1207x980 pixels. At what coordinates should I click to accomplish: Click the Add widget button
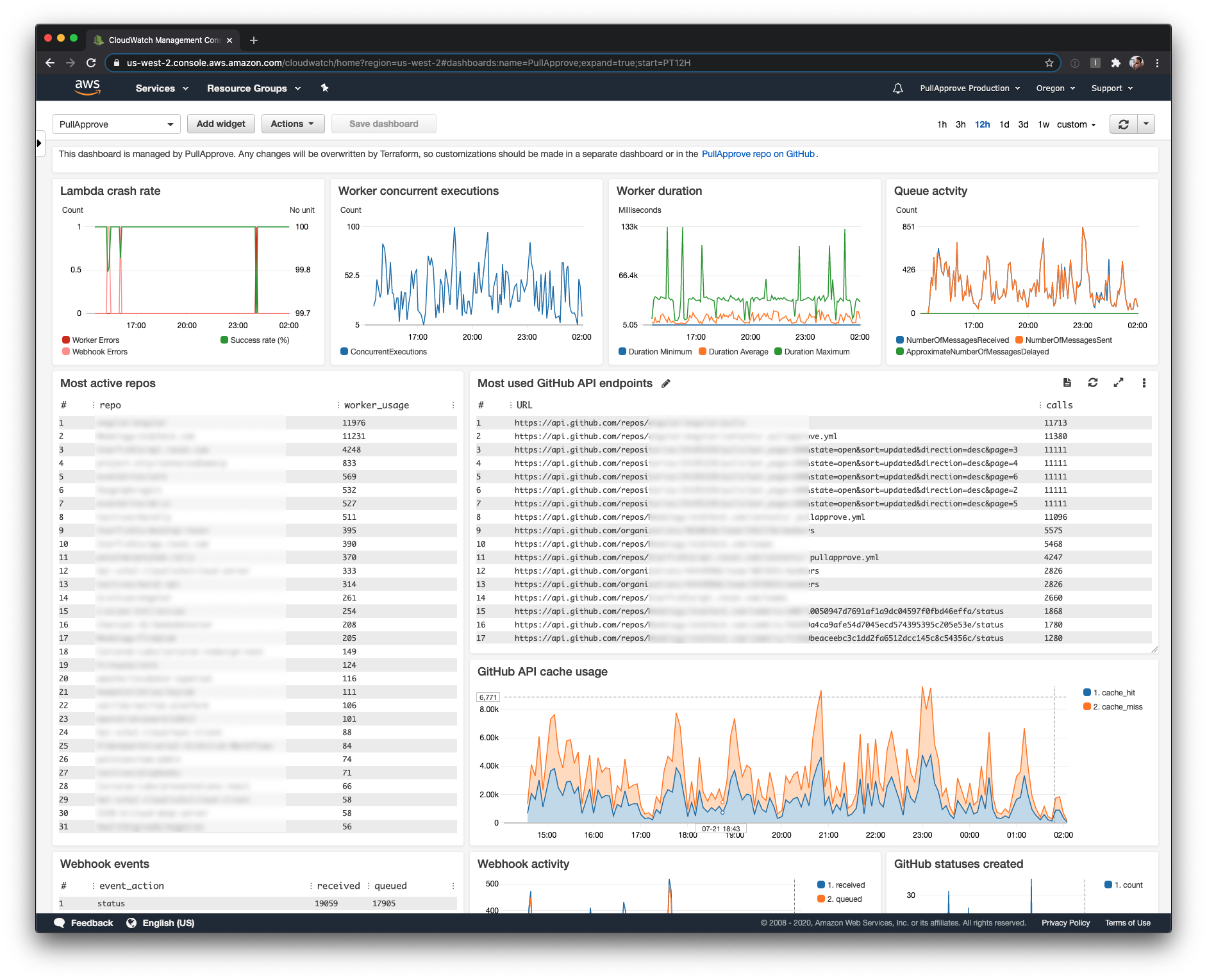coord(221,124)
